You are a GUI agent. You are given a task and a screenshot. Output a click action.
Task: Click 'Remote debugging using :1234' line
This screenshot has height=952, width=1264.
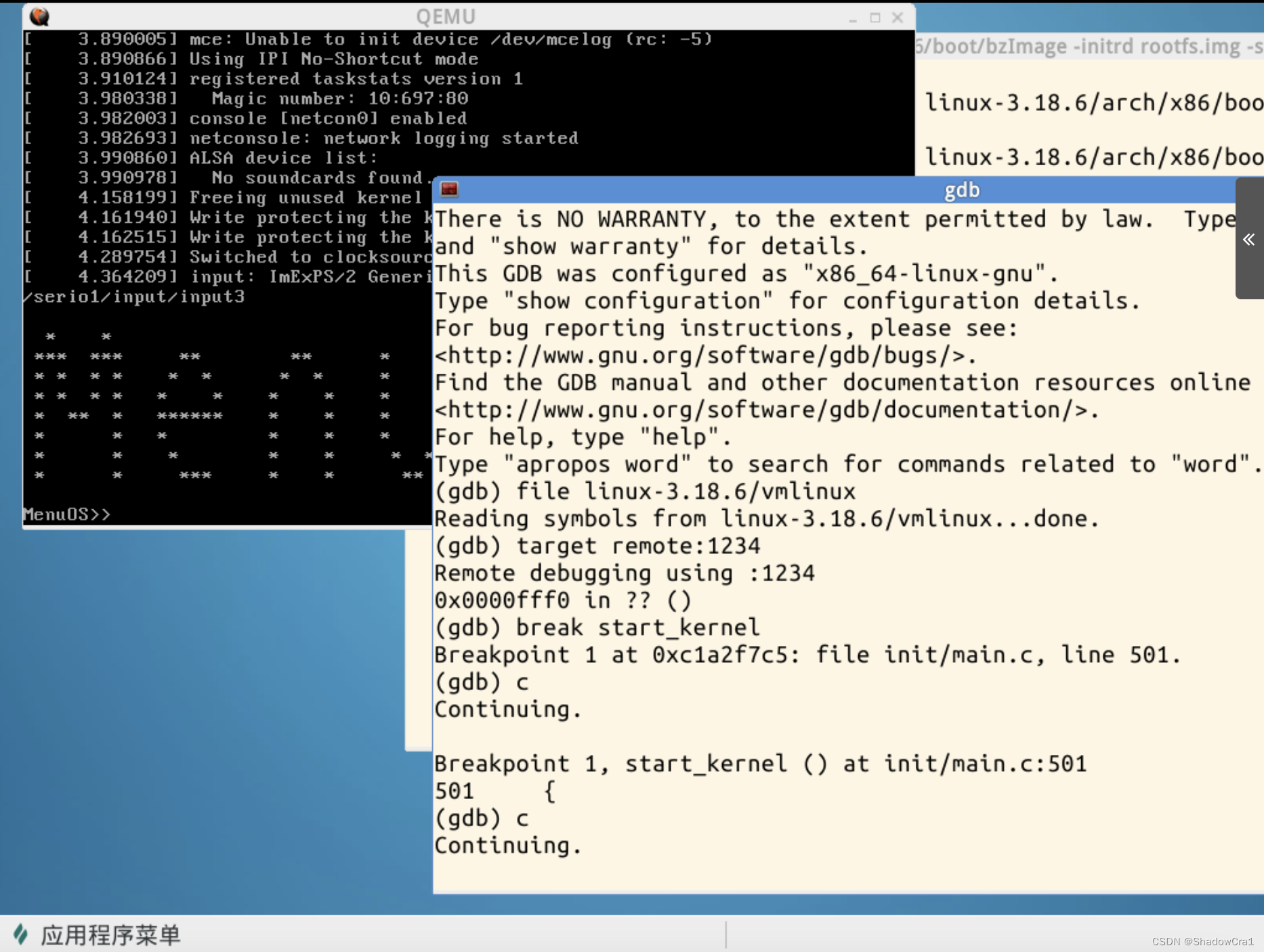pos(625,573)
